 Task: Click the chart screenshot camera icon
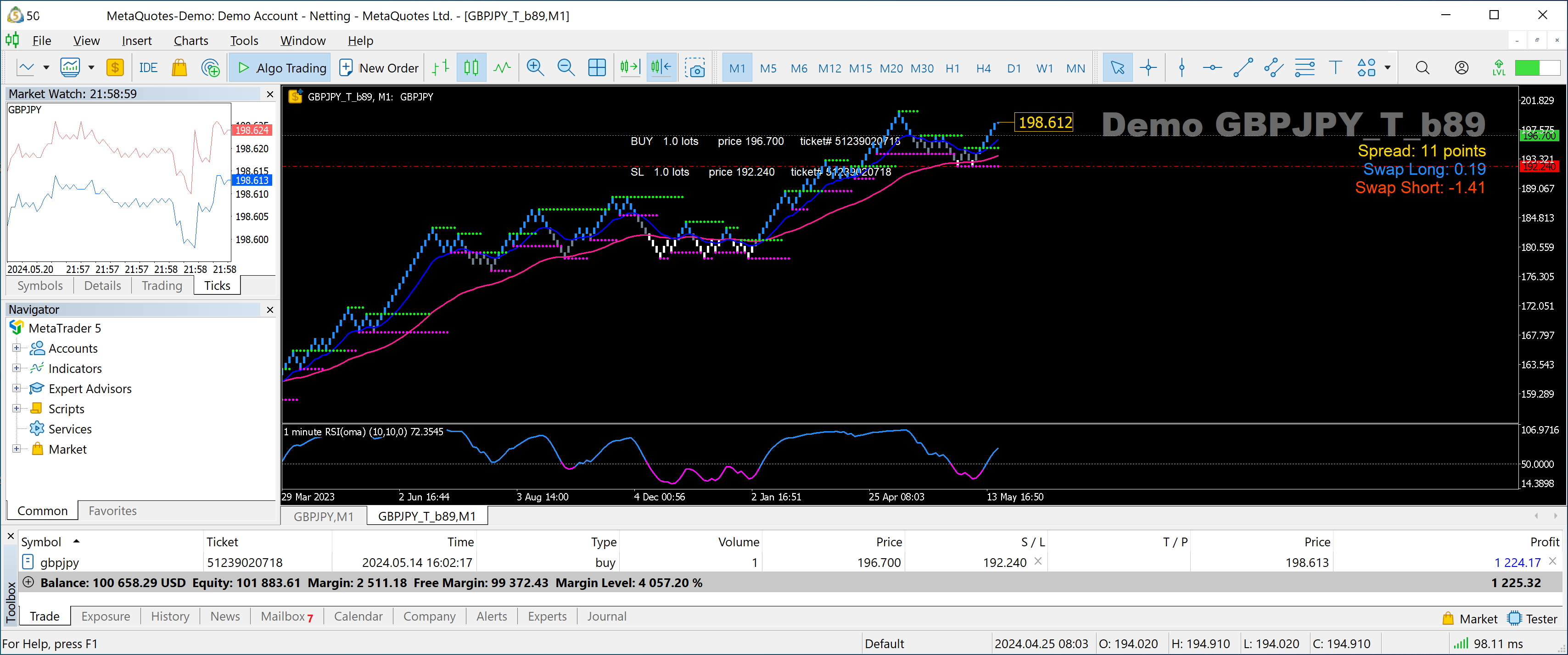pos(694,67)
